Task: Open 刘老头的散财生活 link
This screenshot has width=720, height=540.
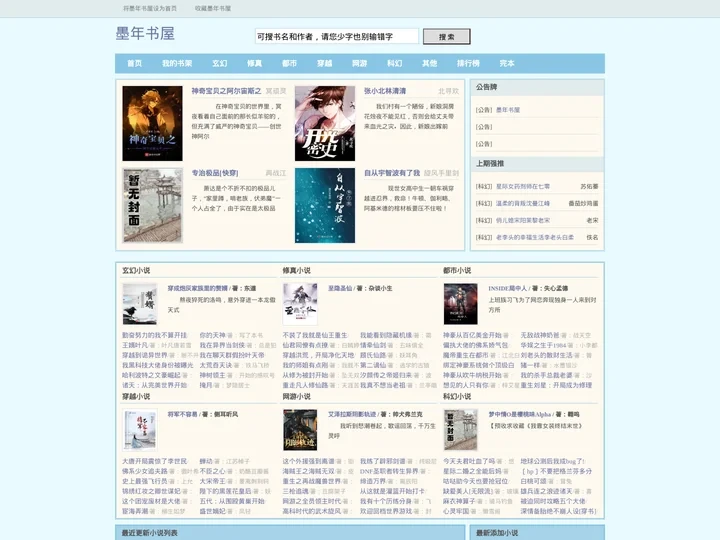Action: (x=546, y=355)
